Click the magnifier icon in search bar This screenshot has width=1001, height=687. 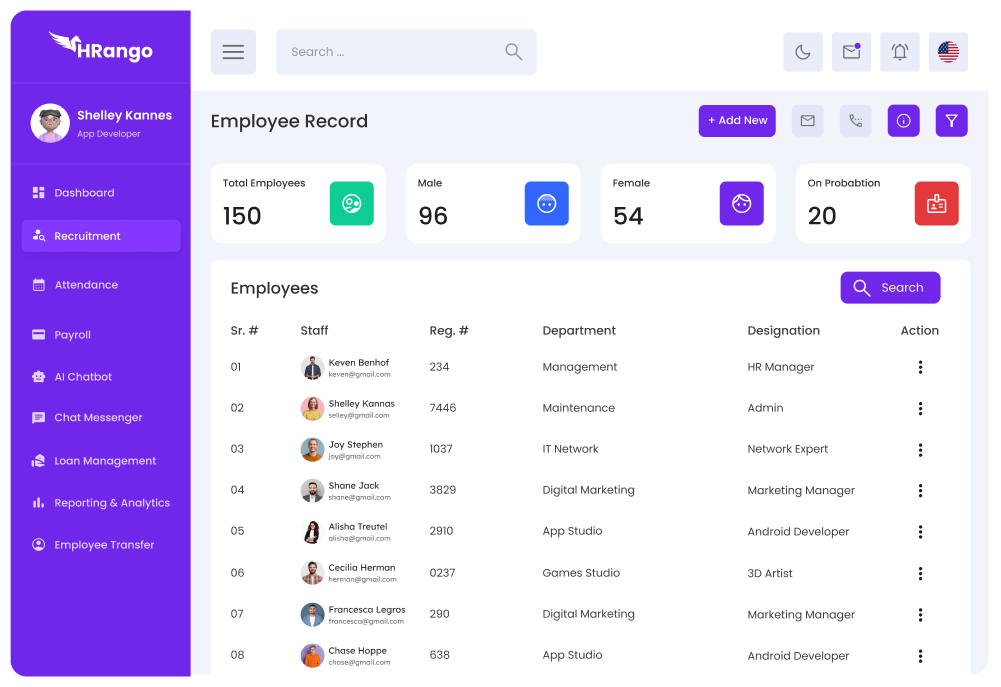pyautogui.click(x=513, y=52)
